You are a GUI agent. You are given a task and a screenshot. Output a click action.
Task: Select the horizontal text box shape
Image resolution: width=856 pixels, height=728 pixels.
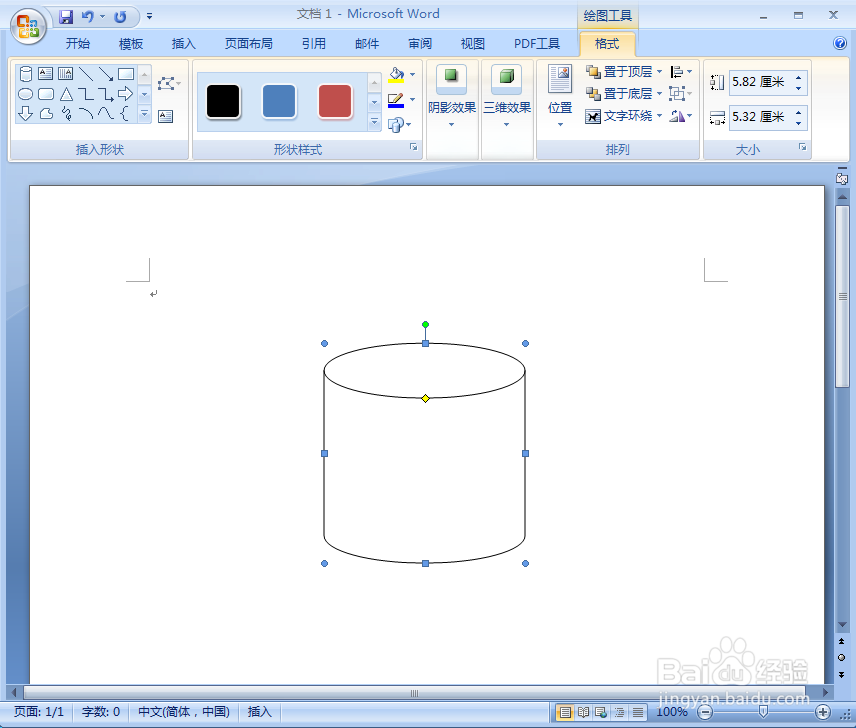pyautogui.click(x=45, y=74)
